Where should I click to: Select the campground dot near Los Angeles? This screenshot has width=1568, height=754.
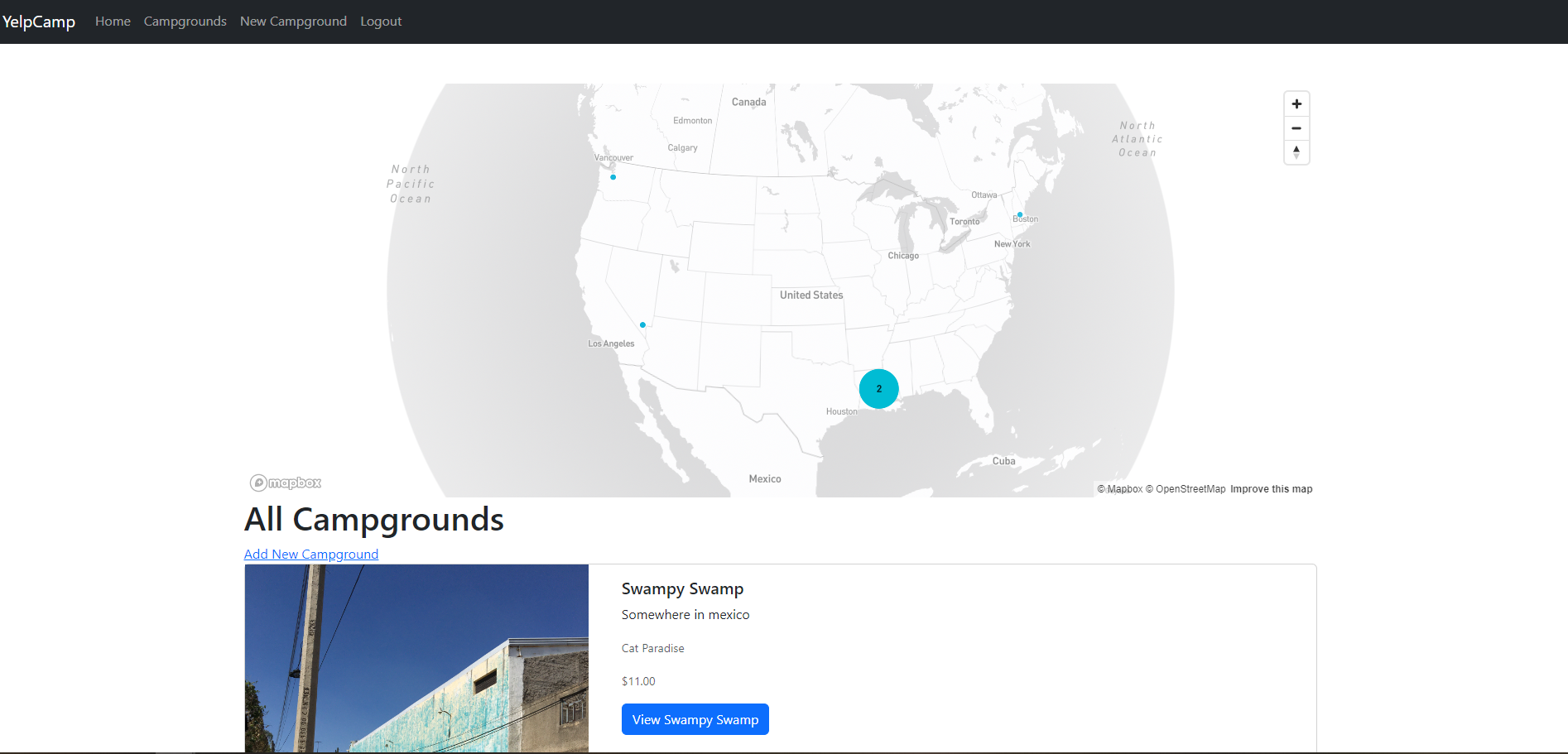point(642,324)
